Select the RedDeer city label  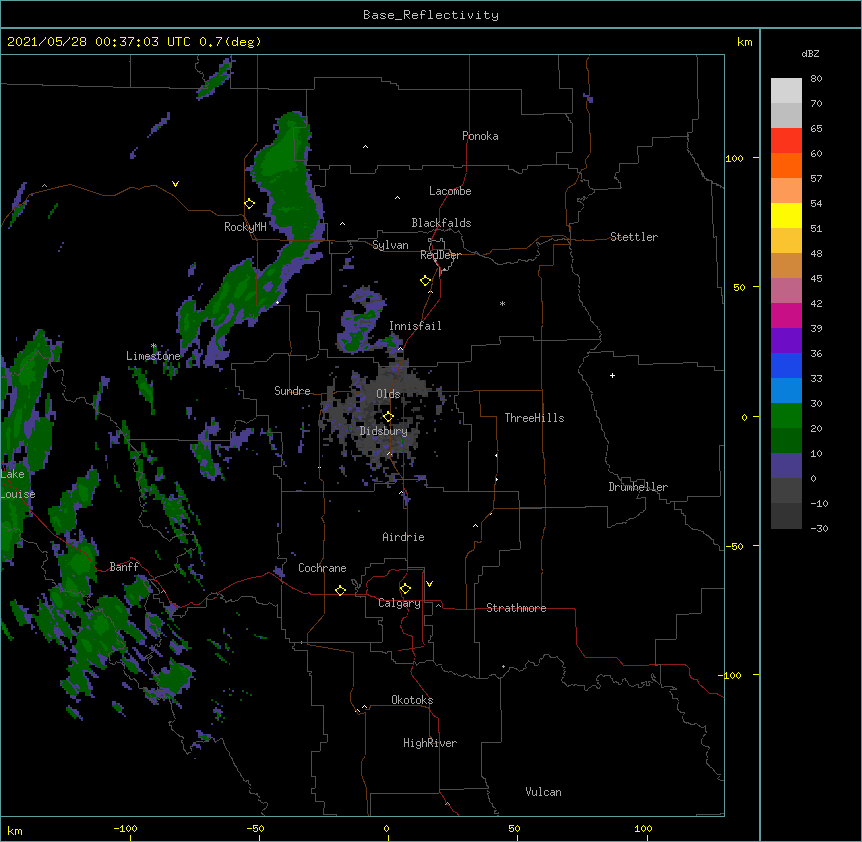(x=440, y=255)
